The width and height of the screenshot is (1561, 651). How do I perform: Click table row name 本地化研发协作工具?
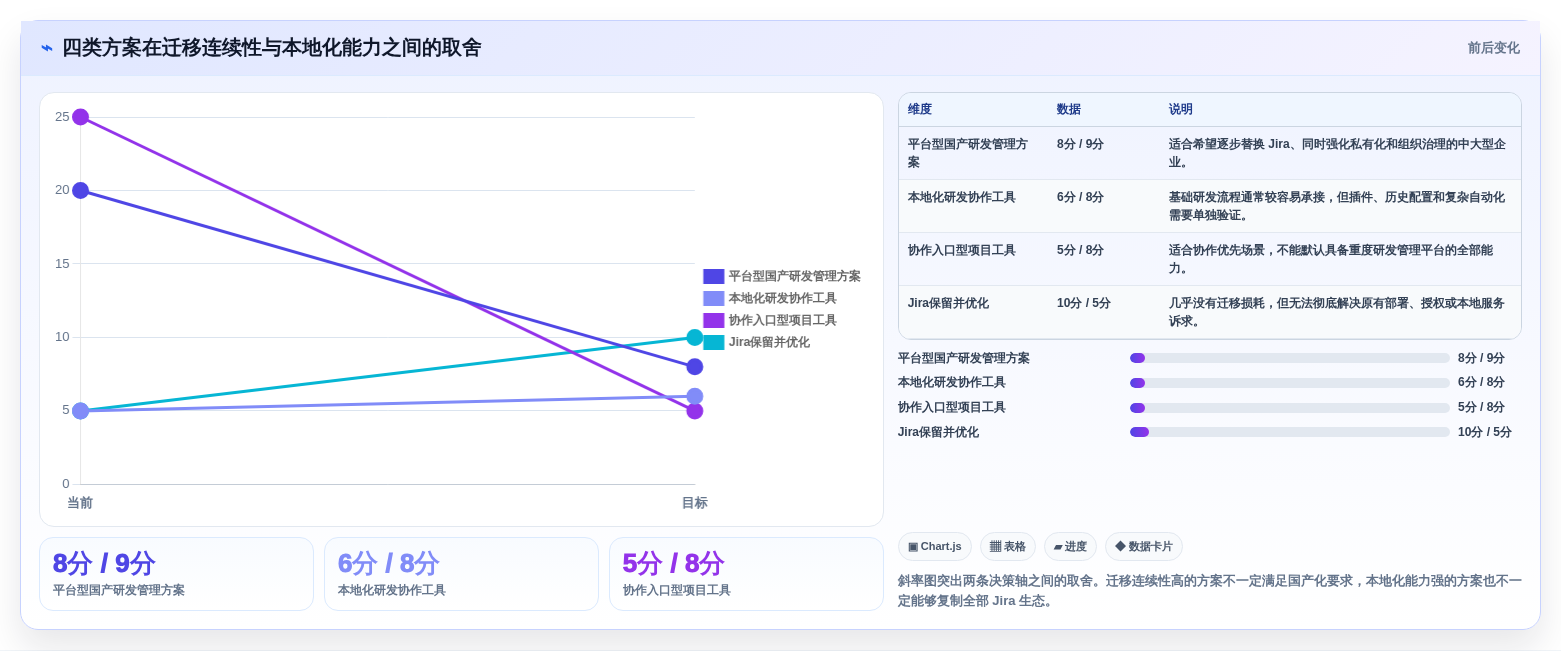pos(962,197)
